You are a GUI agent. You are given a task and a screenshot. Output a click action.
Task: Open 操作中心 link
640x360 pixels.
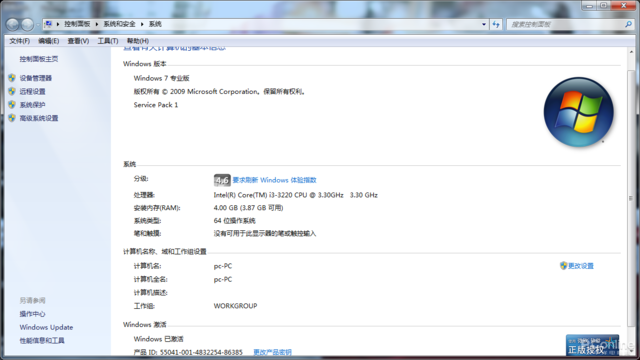click(x=32, y=314)
